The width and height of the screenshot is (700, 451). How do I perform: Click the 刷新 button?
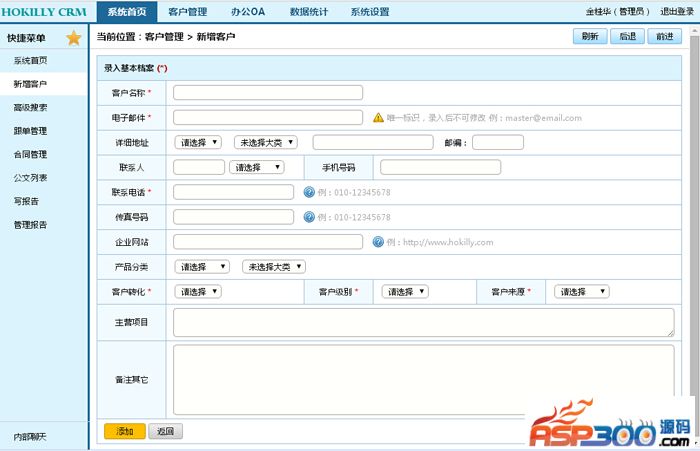[x=589, y=36]
